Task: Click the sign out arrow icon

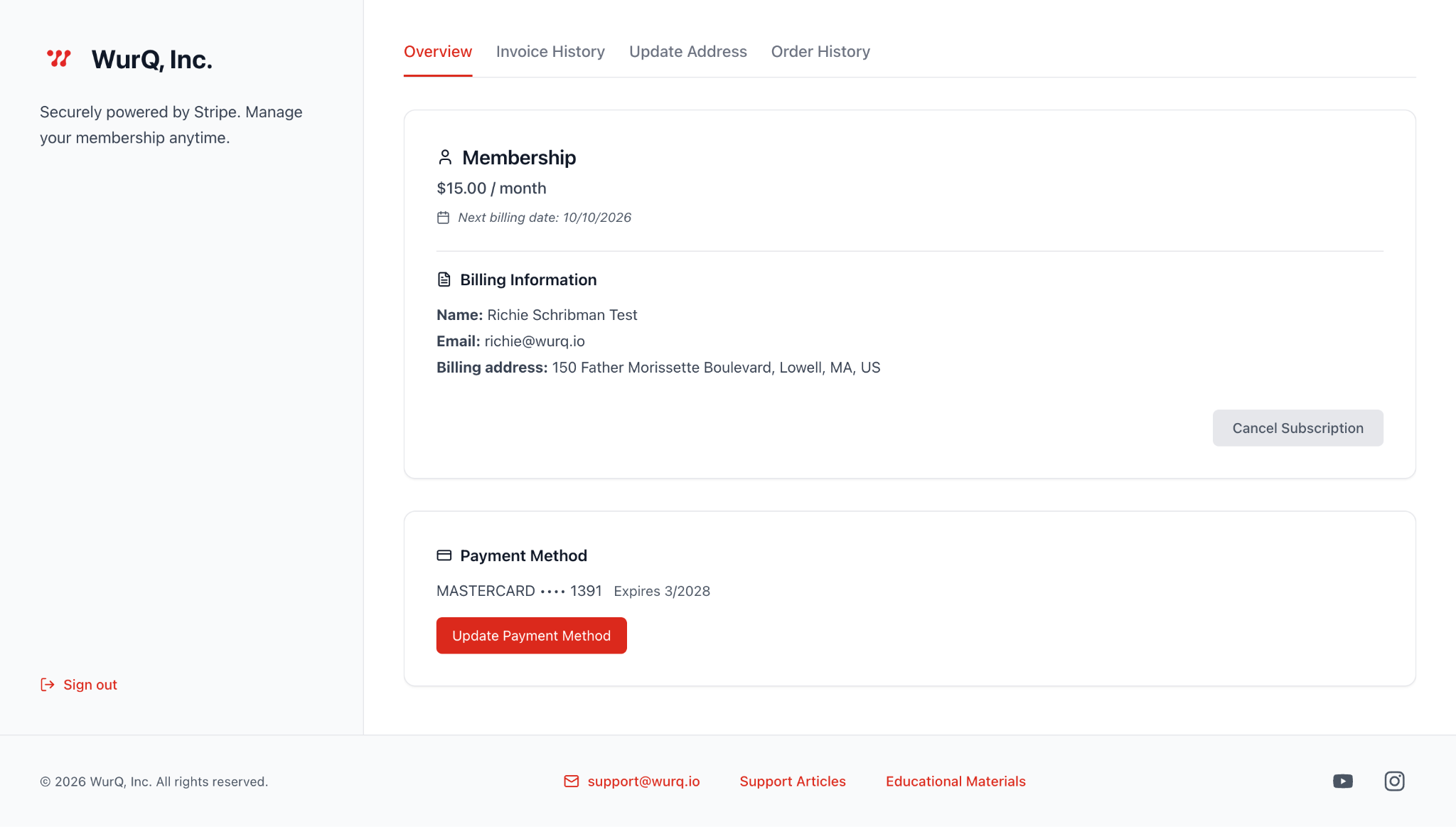Action: (x=48, y=685)
